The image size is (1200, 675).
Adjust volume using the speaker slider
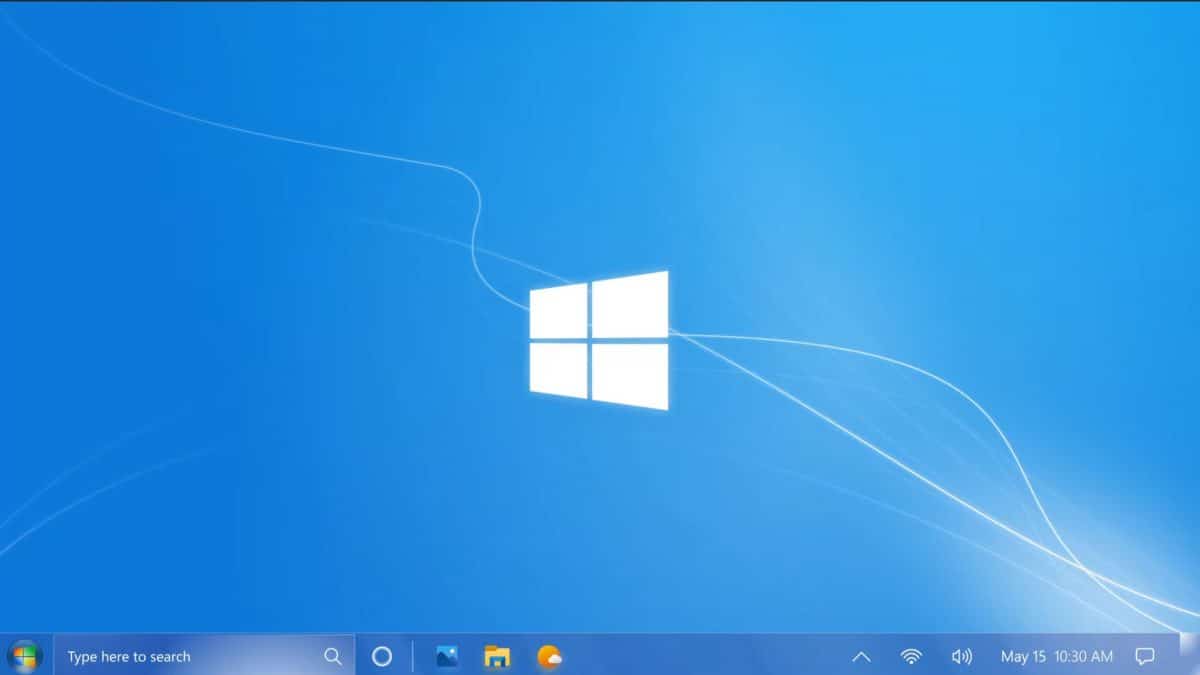click(x=961, y=657)
